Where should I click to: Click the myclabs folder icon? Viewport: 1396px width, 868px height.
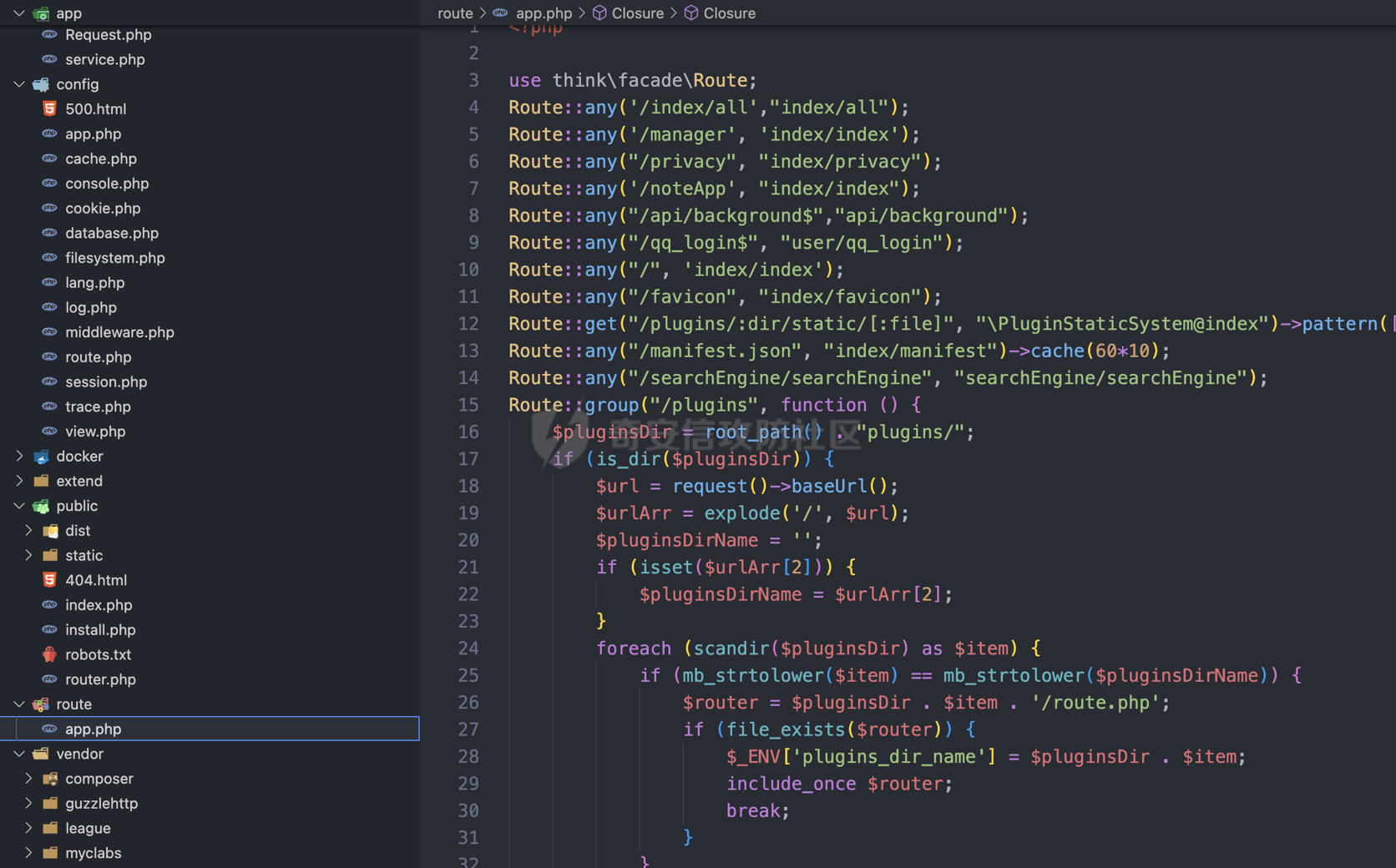click(x=50, y=853)
